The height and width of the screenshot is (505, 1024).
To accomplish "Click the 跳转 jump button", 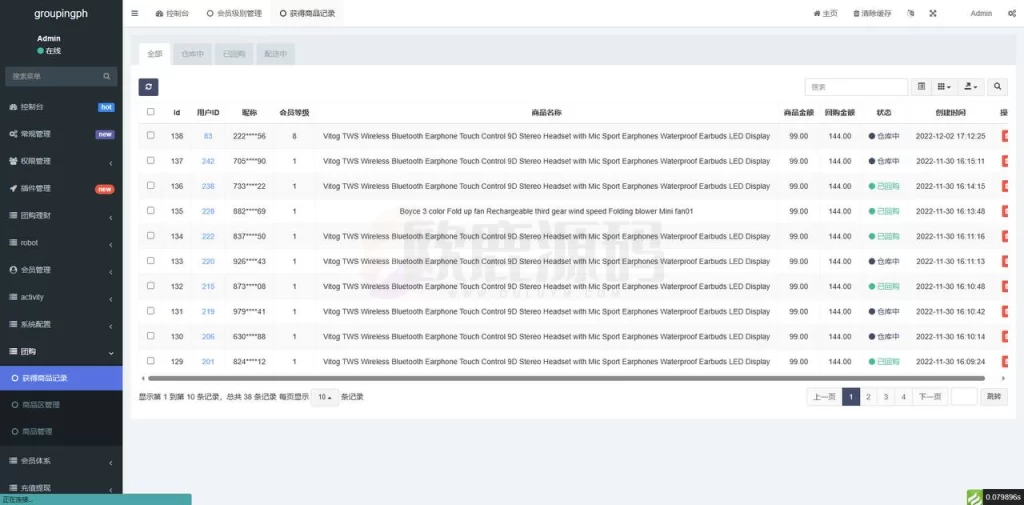I will point(994,397).
